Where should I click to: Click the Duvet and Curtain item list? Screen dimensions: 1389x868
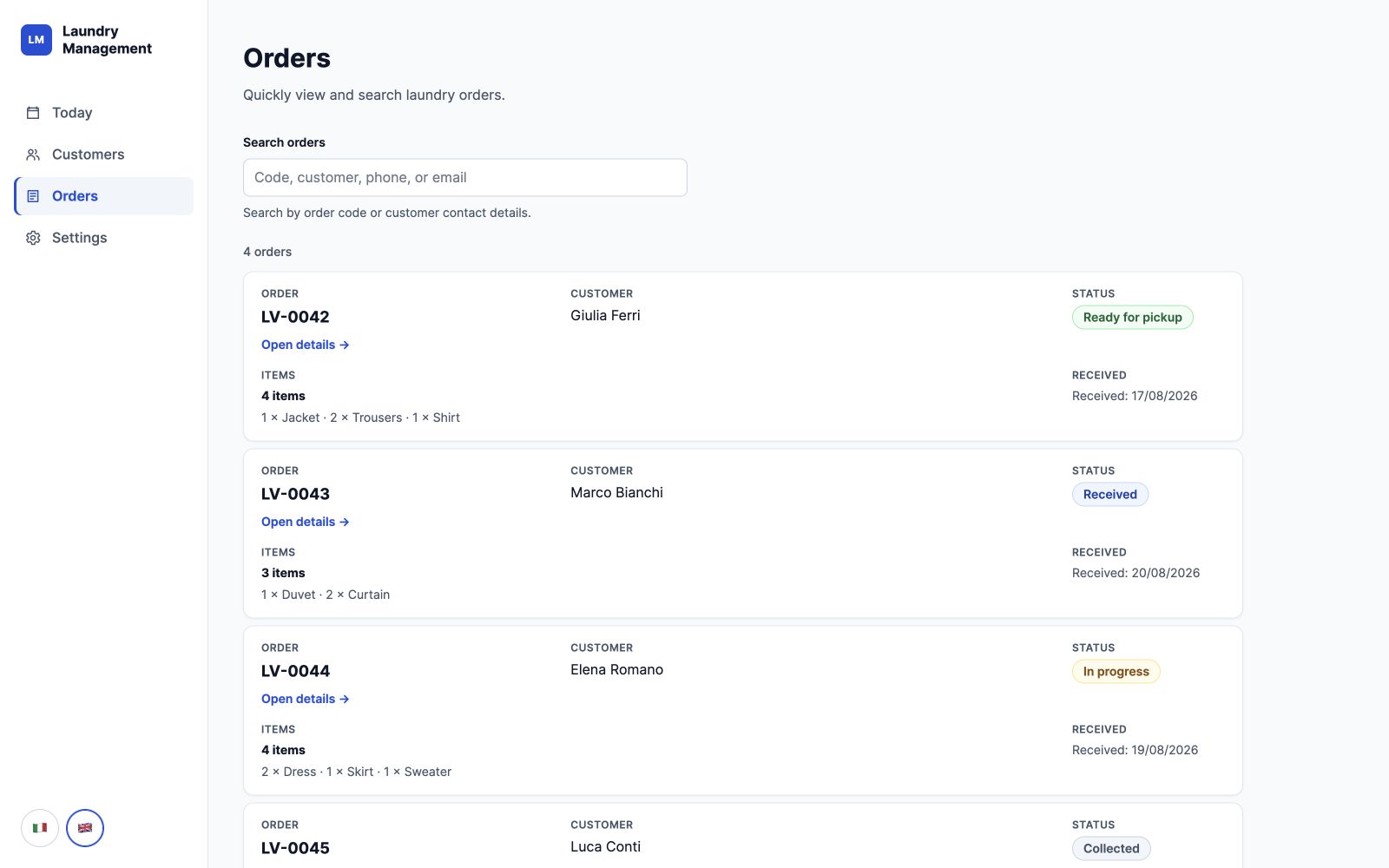326,595
